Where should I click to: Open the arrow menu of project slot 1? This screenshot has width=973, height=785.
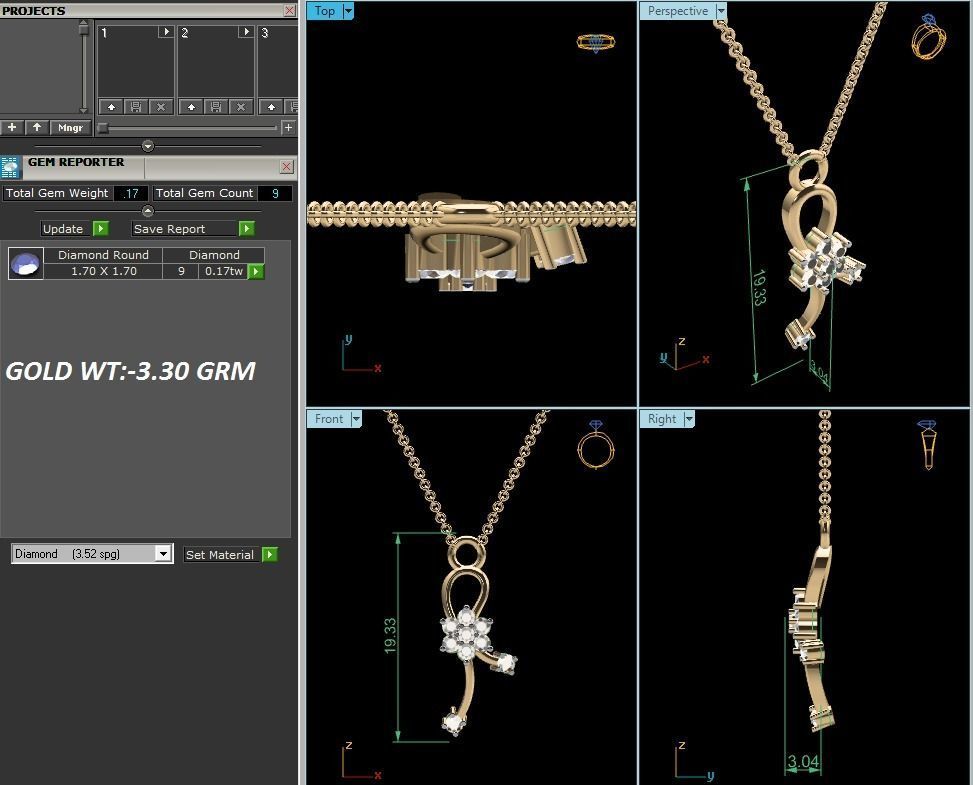(166, 32)
